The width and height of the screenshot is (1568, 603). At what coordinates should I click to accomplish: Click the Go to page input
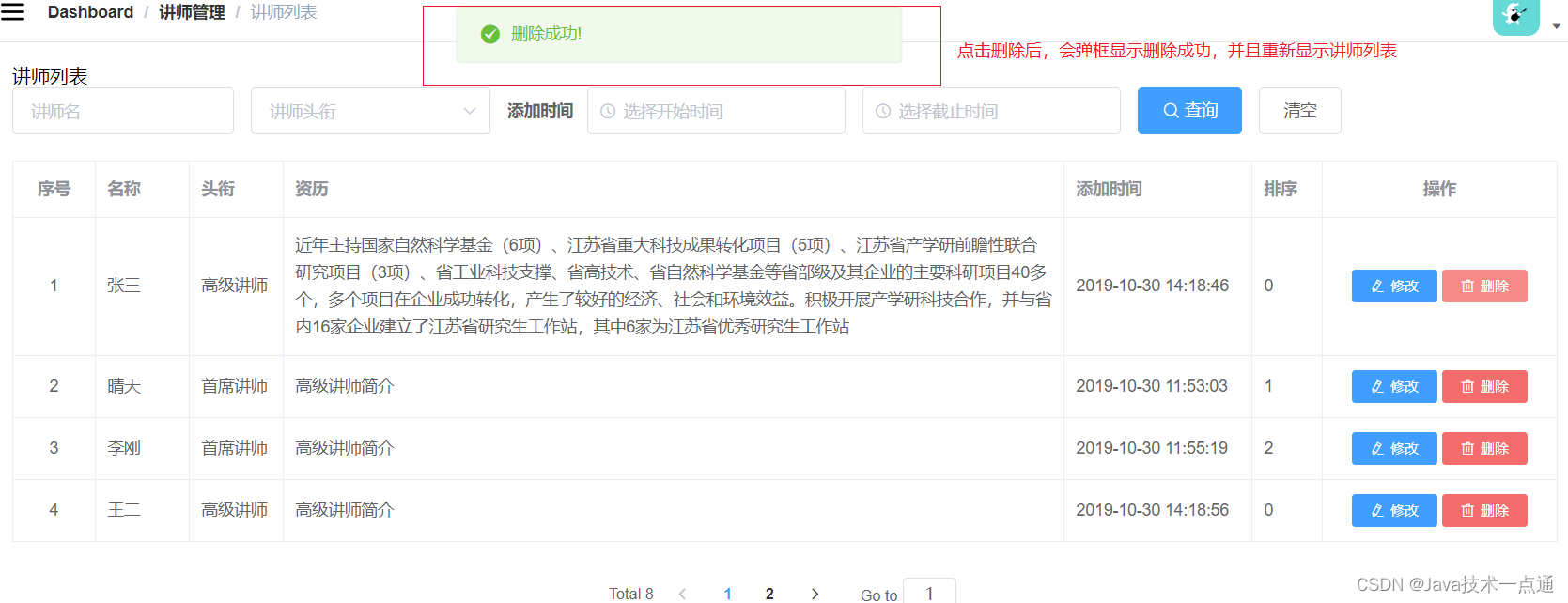click(x=929, y=592)
